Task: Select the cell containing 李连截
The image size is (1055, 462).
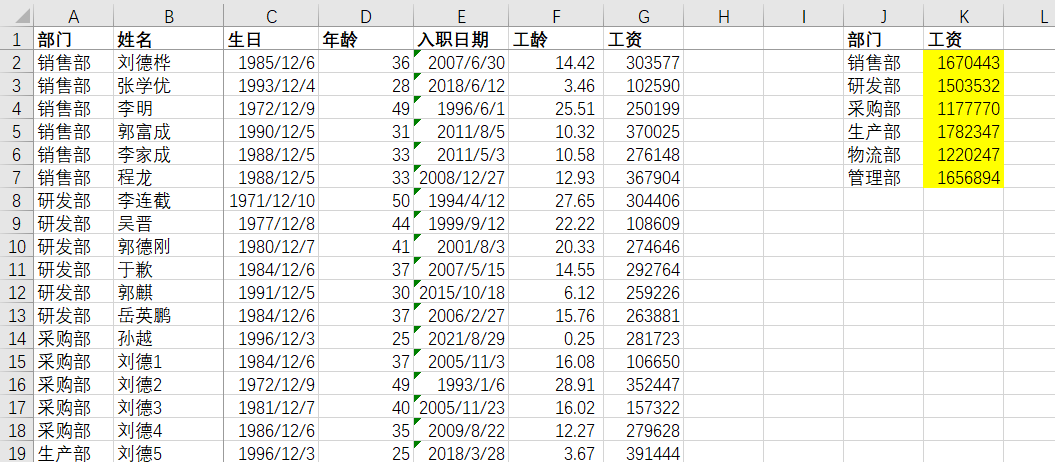Action: [x=169, y=200]
